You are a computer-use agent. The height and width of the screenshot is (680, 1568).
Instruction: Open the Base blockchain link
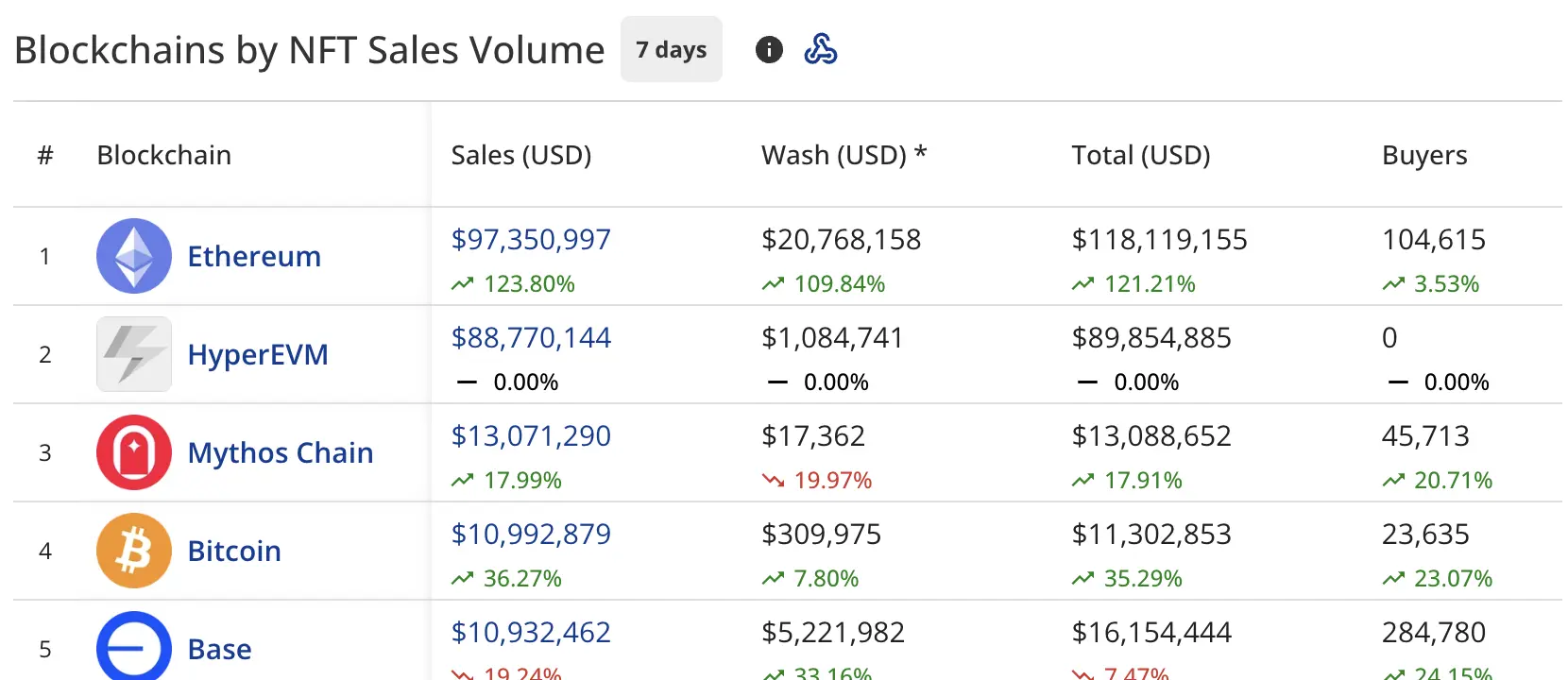pos(219,649)
